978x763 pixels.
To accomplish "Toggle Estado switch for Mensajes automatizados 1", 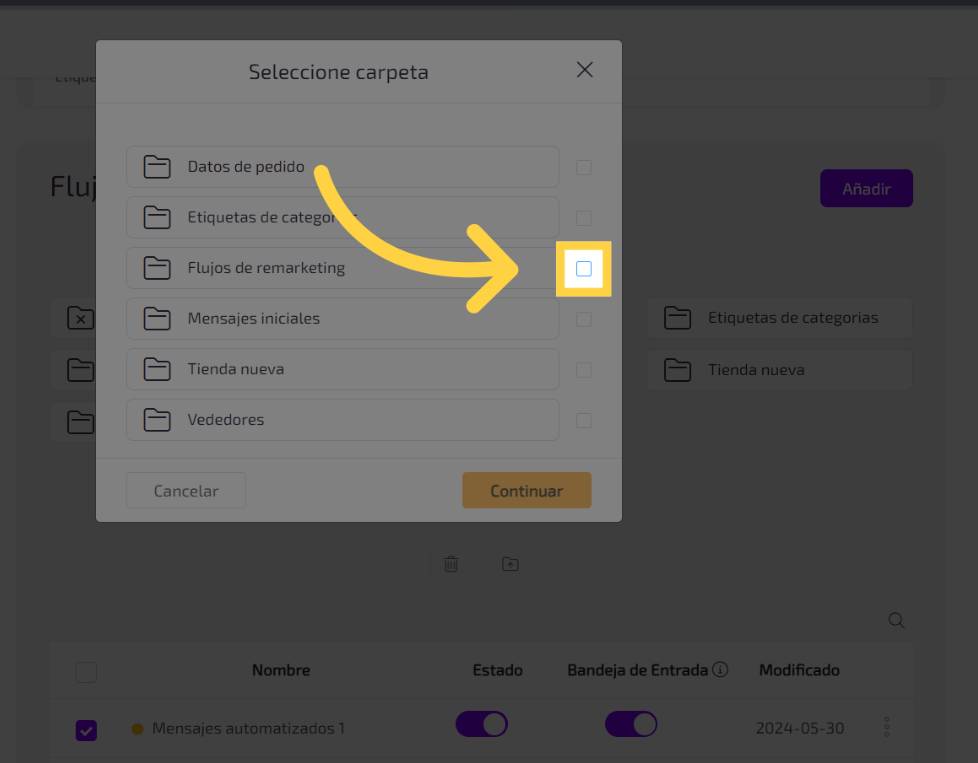I will tap(482, 725).
